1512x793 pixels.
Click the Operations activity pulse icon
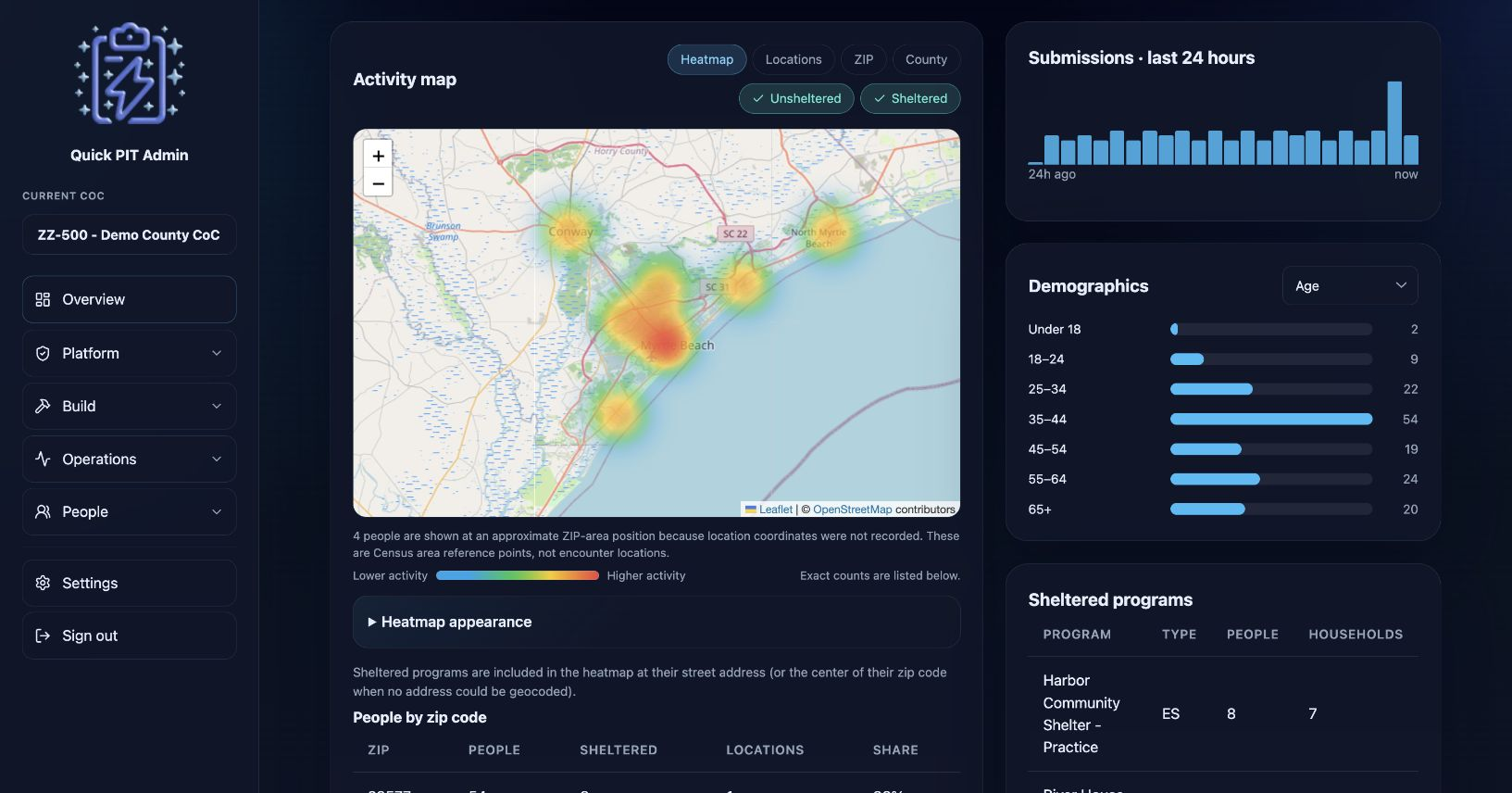point(43,459)
